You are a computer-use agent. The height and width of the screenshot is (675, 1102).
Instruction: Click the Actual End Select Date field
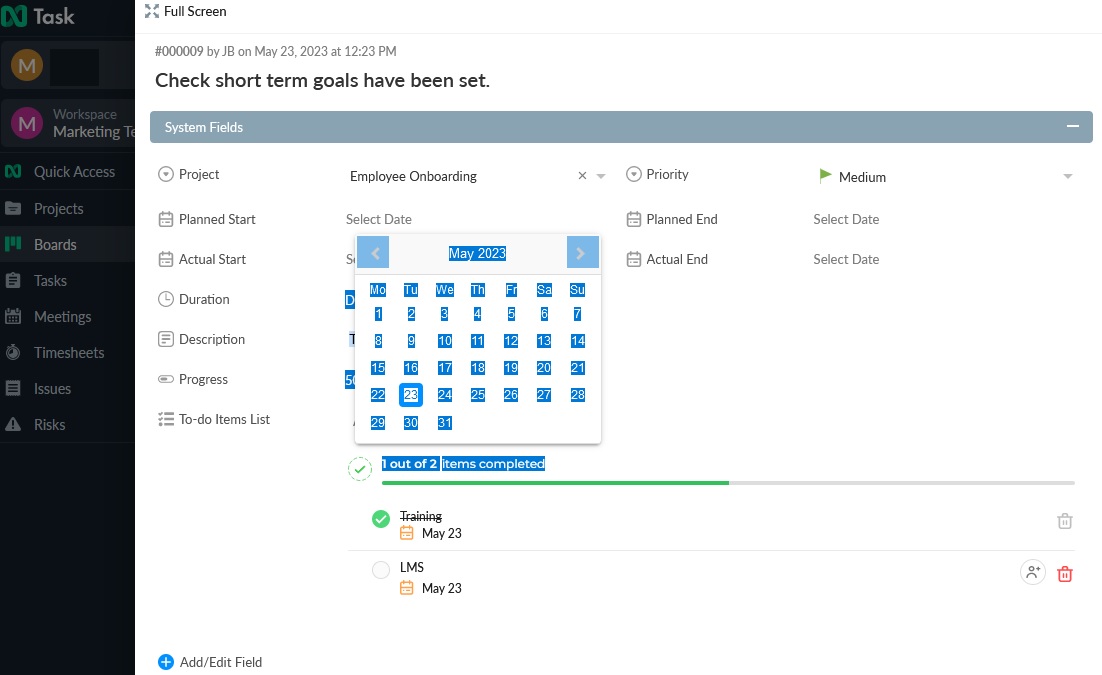(846, 259)
